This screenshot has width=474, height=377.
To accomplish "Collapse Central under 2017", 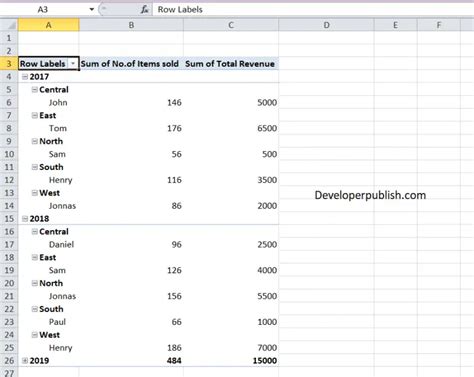I will click(34, 90).
